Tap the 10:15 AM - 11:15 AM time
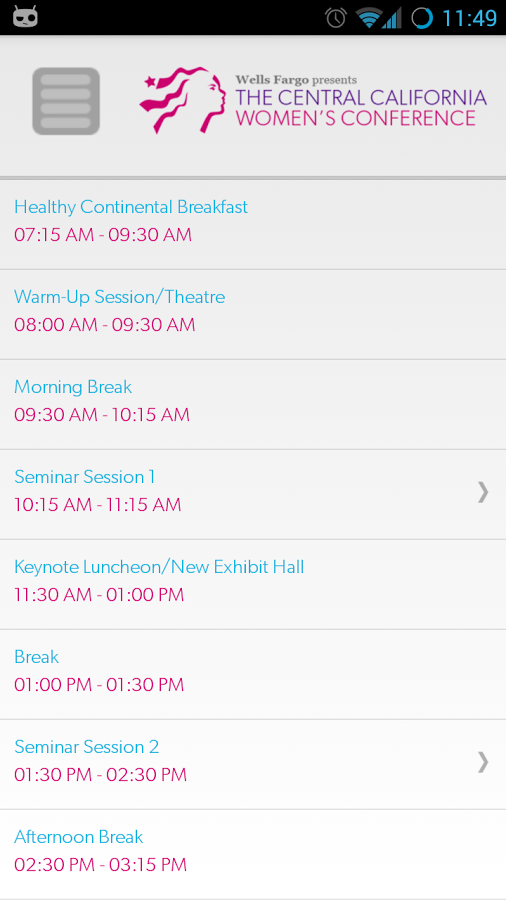 point(98,505)
